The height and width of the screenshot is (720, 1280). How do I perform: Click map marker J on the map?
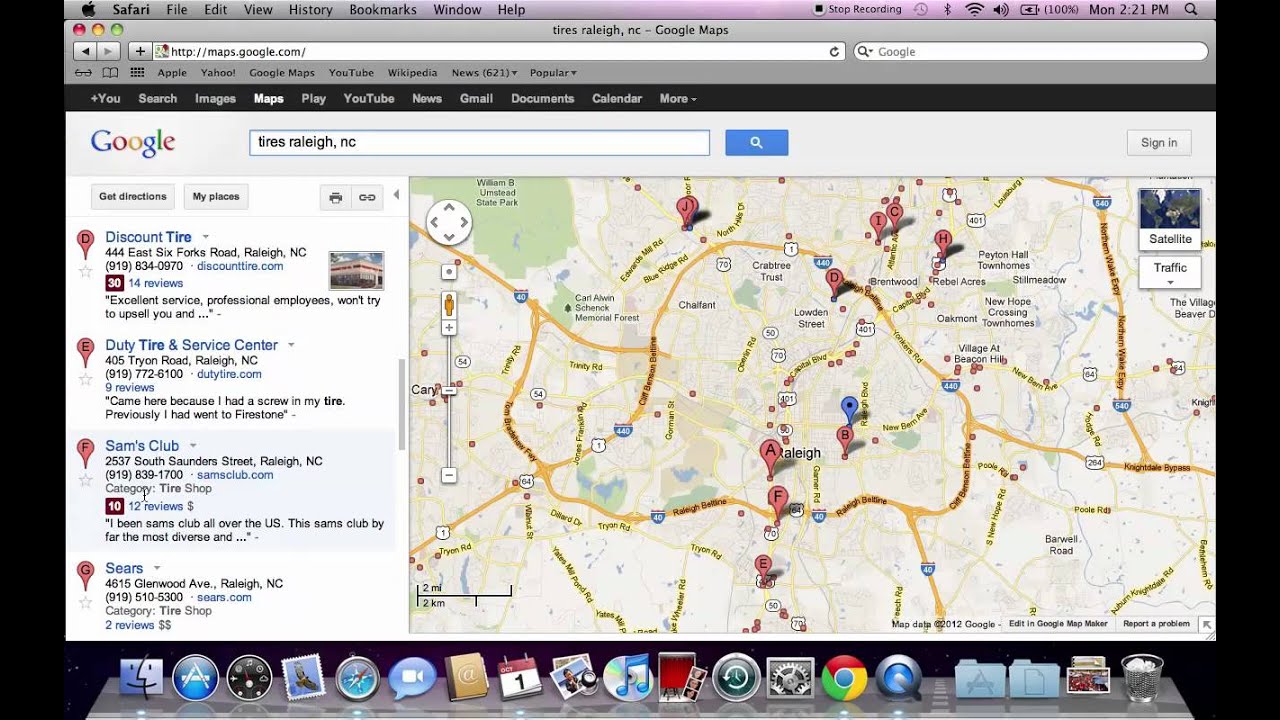coord(686,212)
